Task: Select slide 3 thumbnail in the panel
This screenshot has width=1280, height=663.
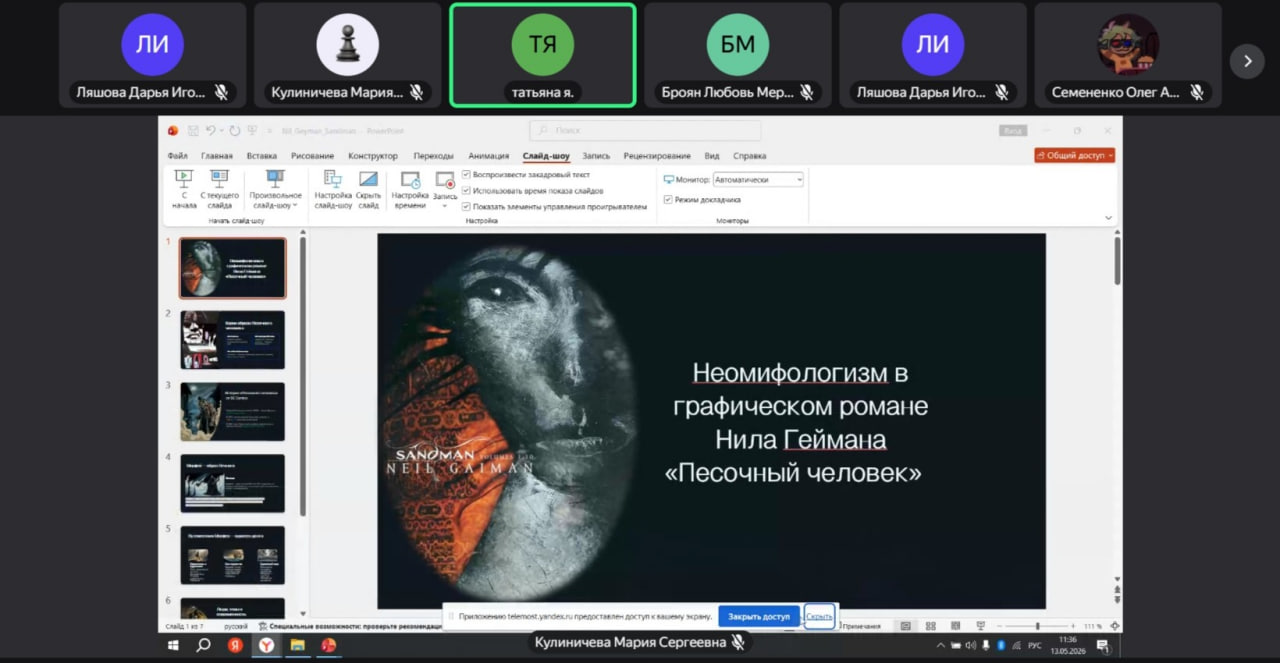Action: click(x=232, y=412)
